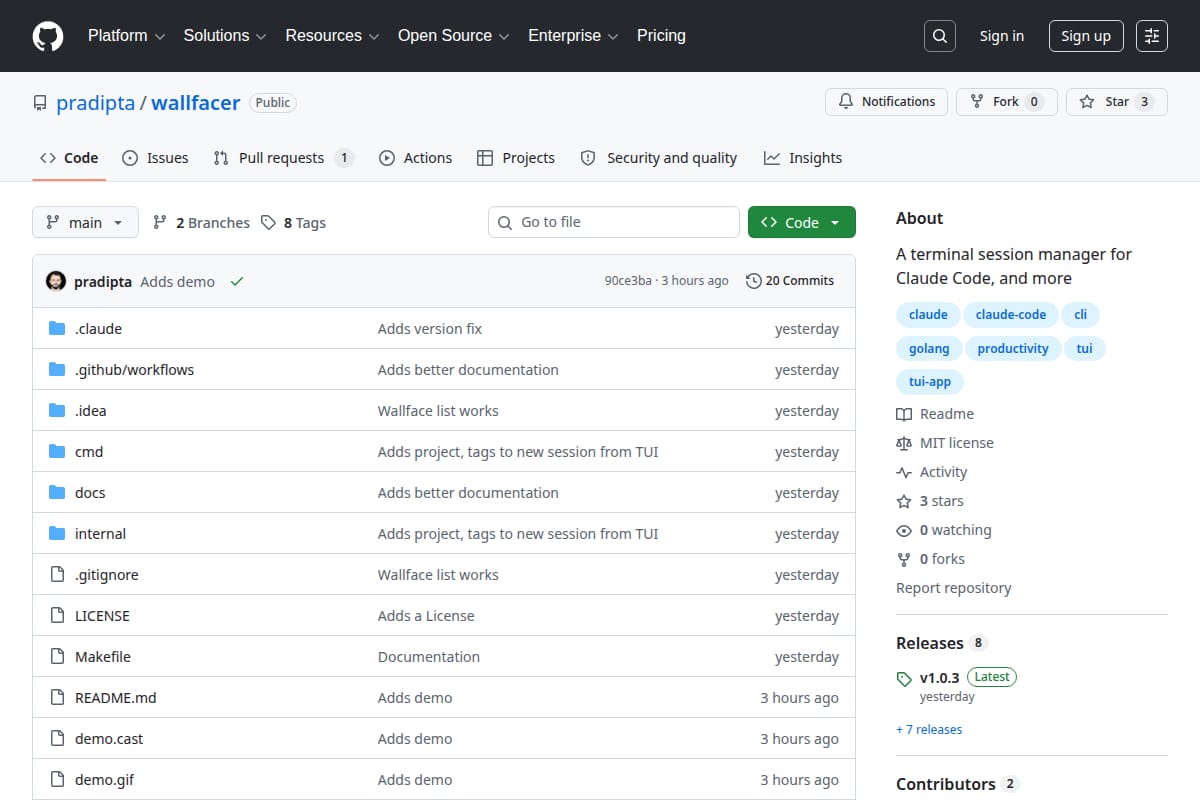
Task: Open the + 7 releases link
Action: 929,730
